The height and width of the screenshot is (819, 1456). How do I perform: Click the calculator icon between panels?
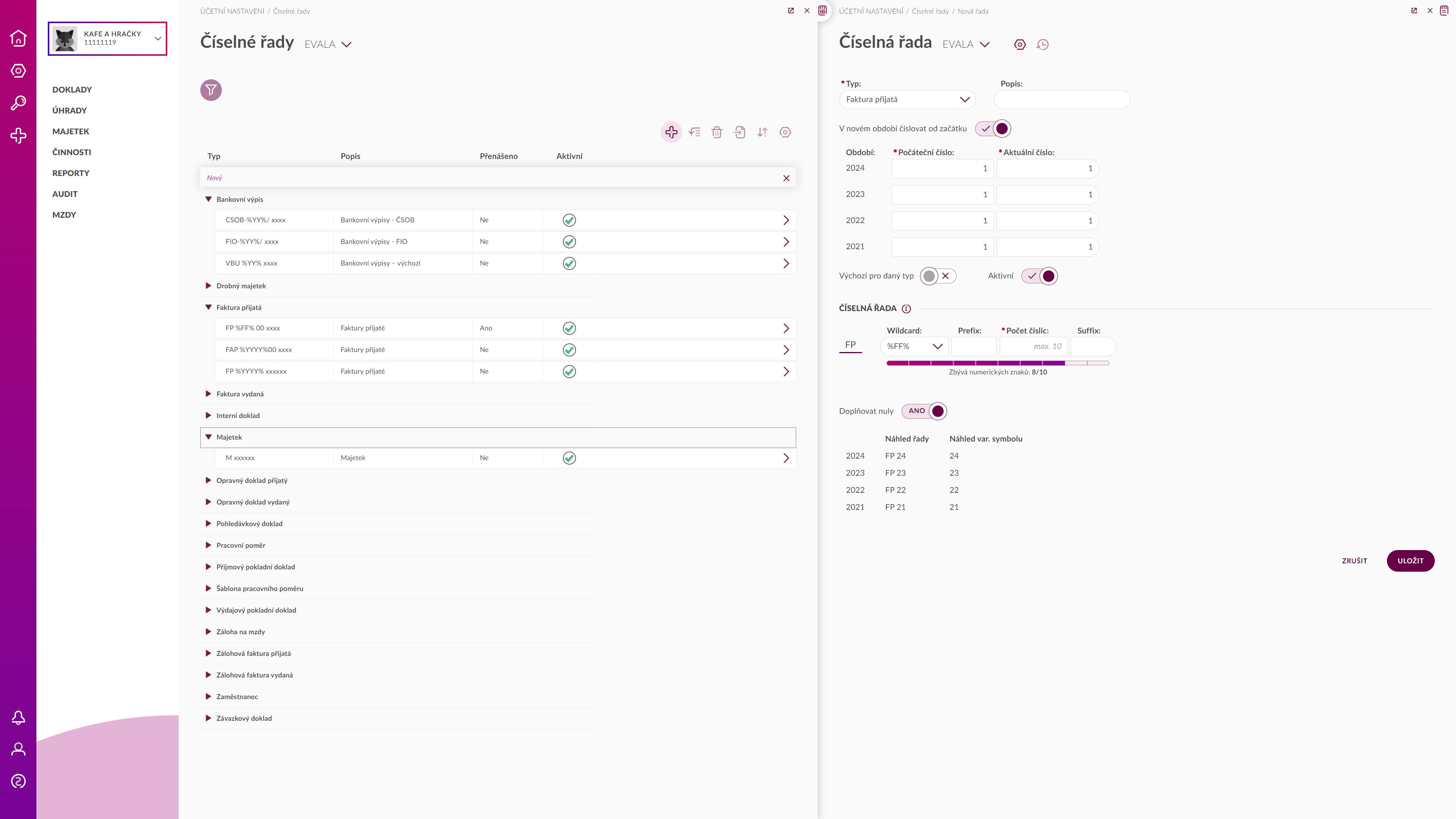823,10
